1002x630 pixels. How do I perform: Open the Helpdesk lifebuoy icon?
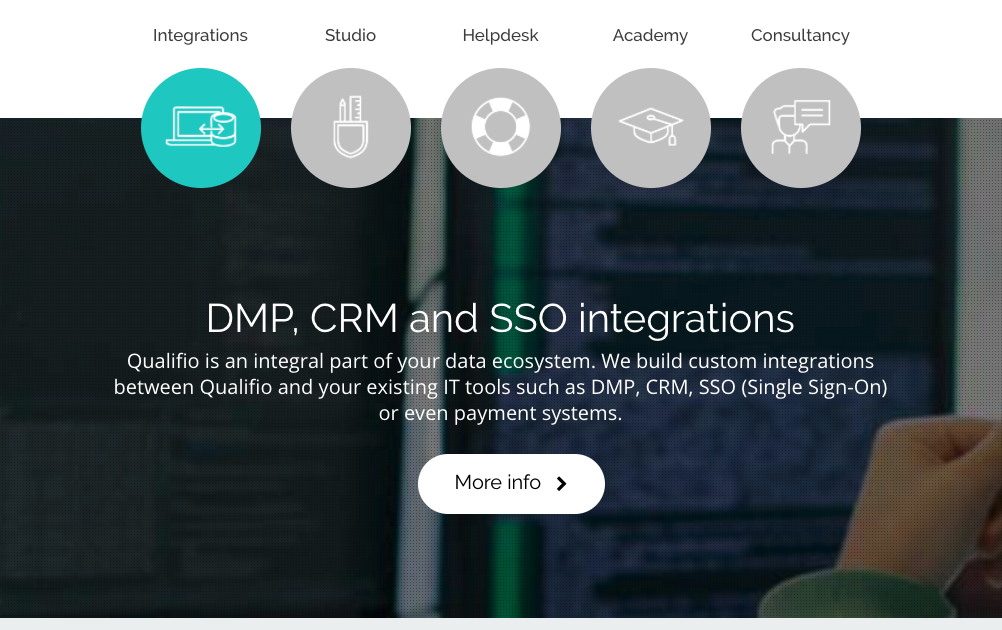tap(501, 128)
